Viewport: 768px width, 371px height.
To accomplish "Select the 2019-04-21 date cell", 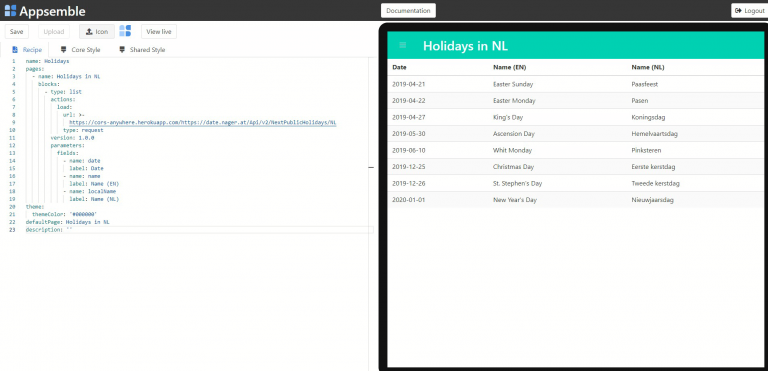I will 408,84.
